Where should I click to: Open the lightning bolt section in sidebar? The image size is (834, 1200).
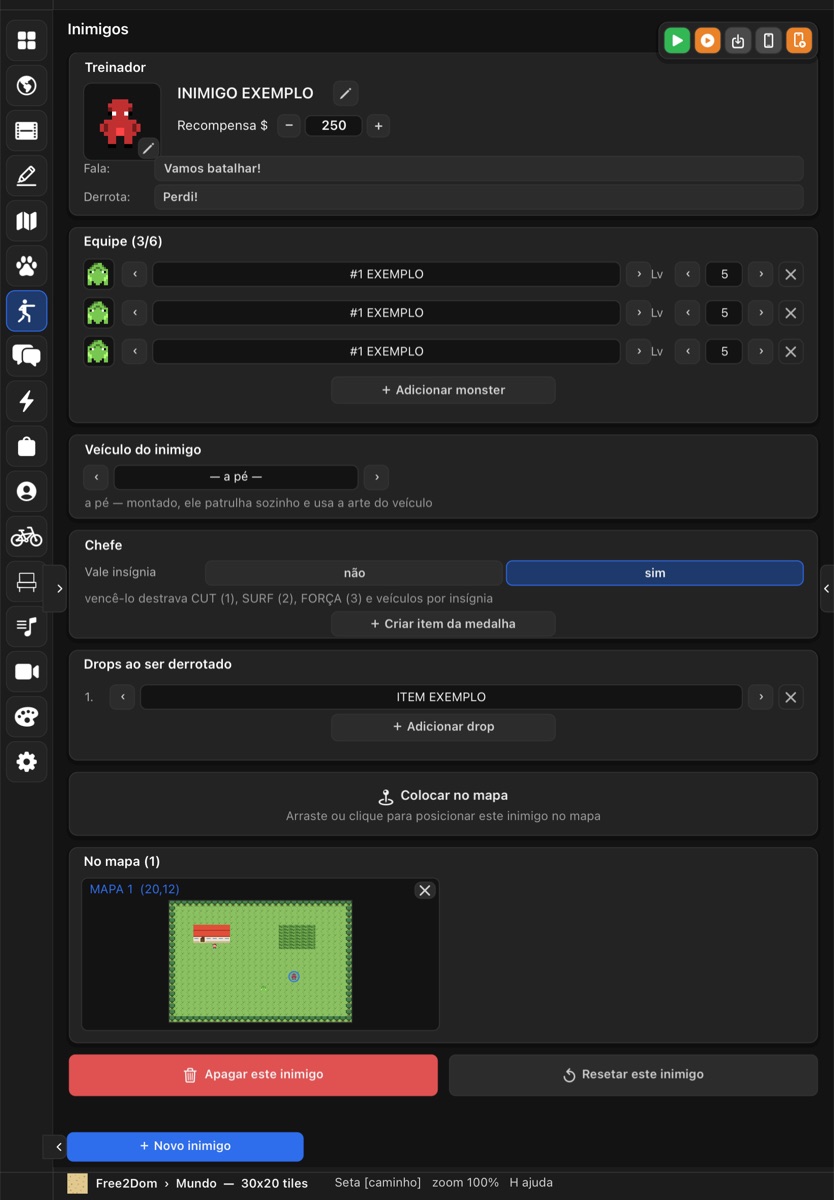click(27, 401)
